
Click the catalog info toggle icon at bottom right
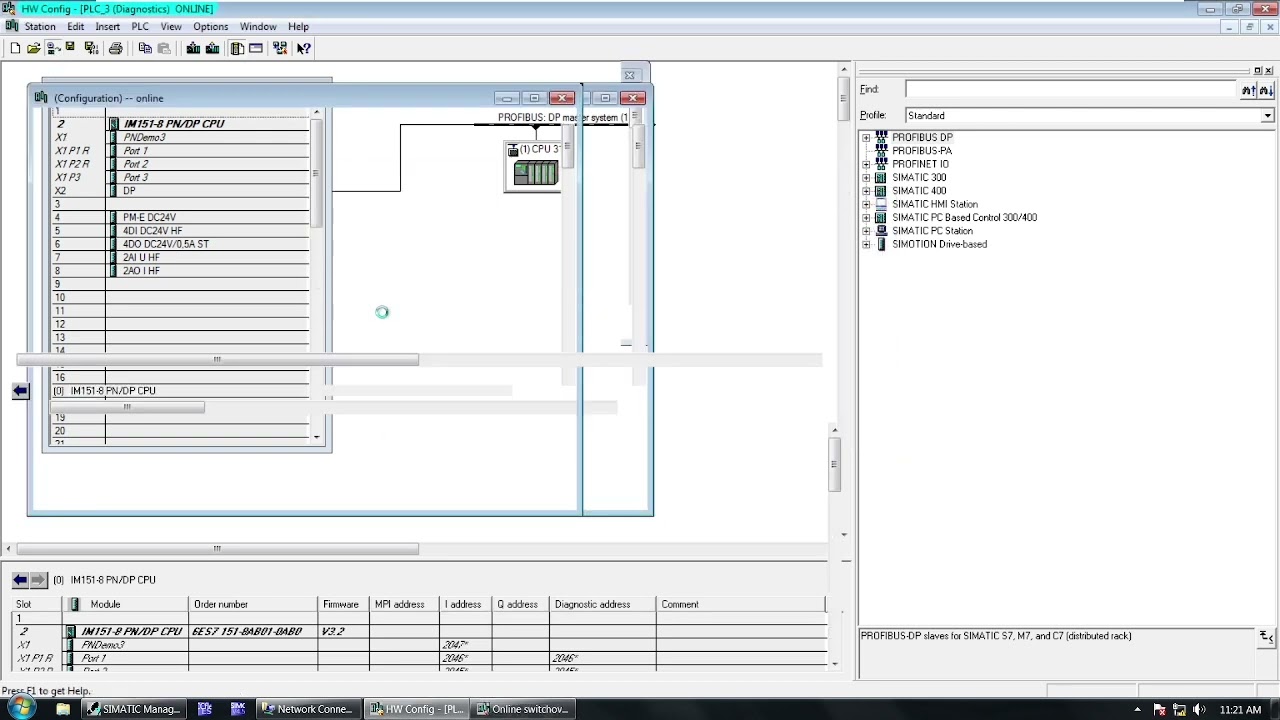(x=1266, y=637)
